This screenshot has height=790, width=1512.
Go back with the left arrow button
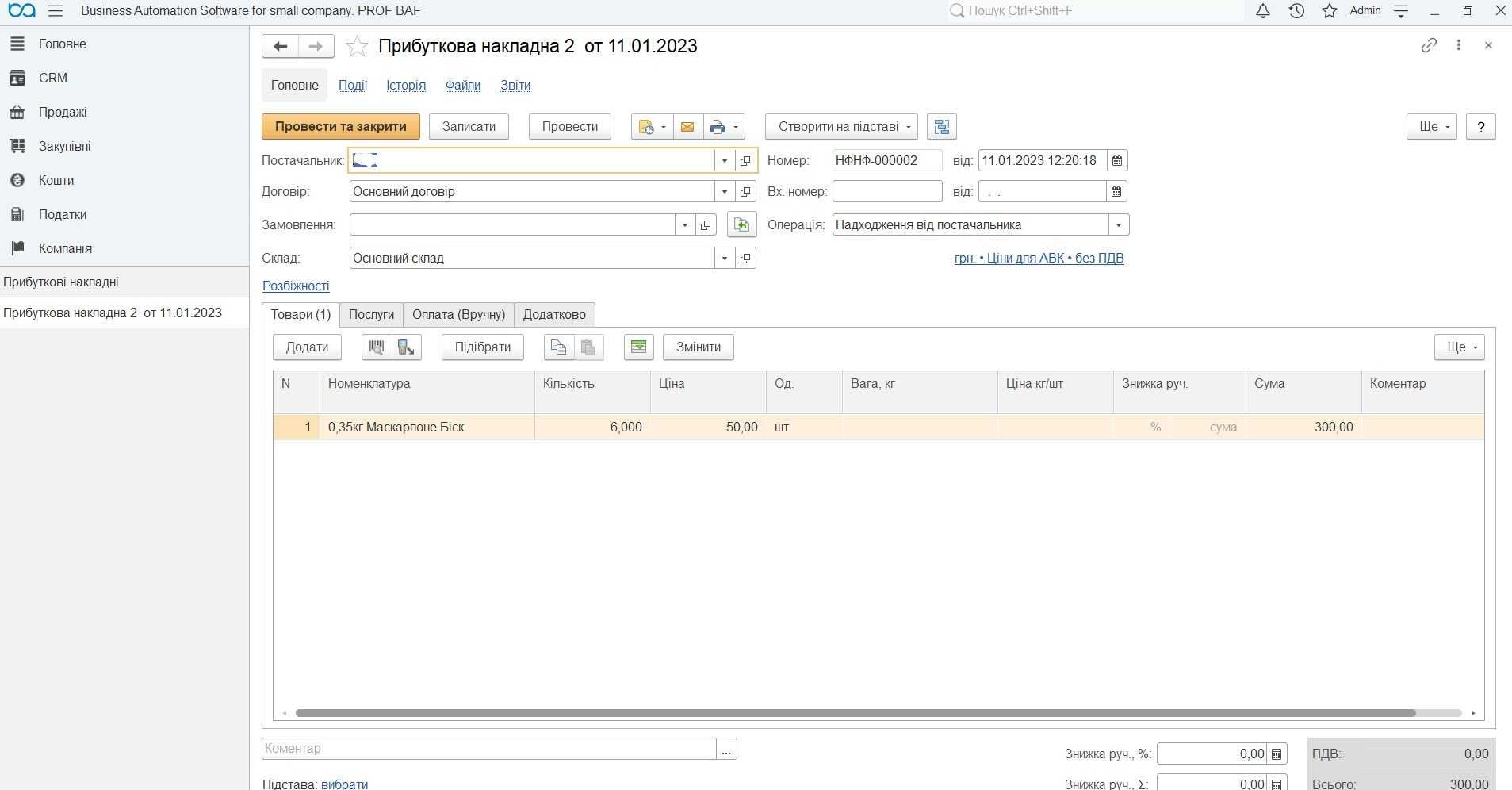(280, 46)
